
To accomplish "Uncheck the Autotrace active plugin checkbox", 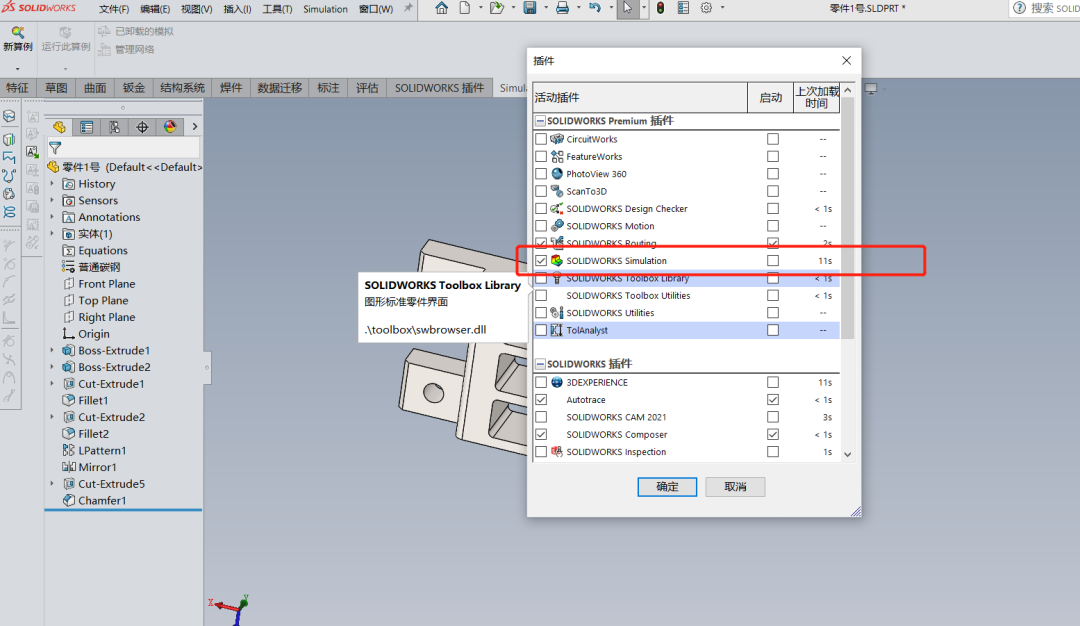I will click(541, 400).
